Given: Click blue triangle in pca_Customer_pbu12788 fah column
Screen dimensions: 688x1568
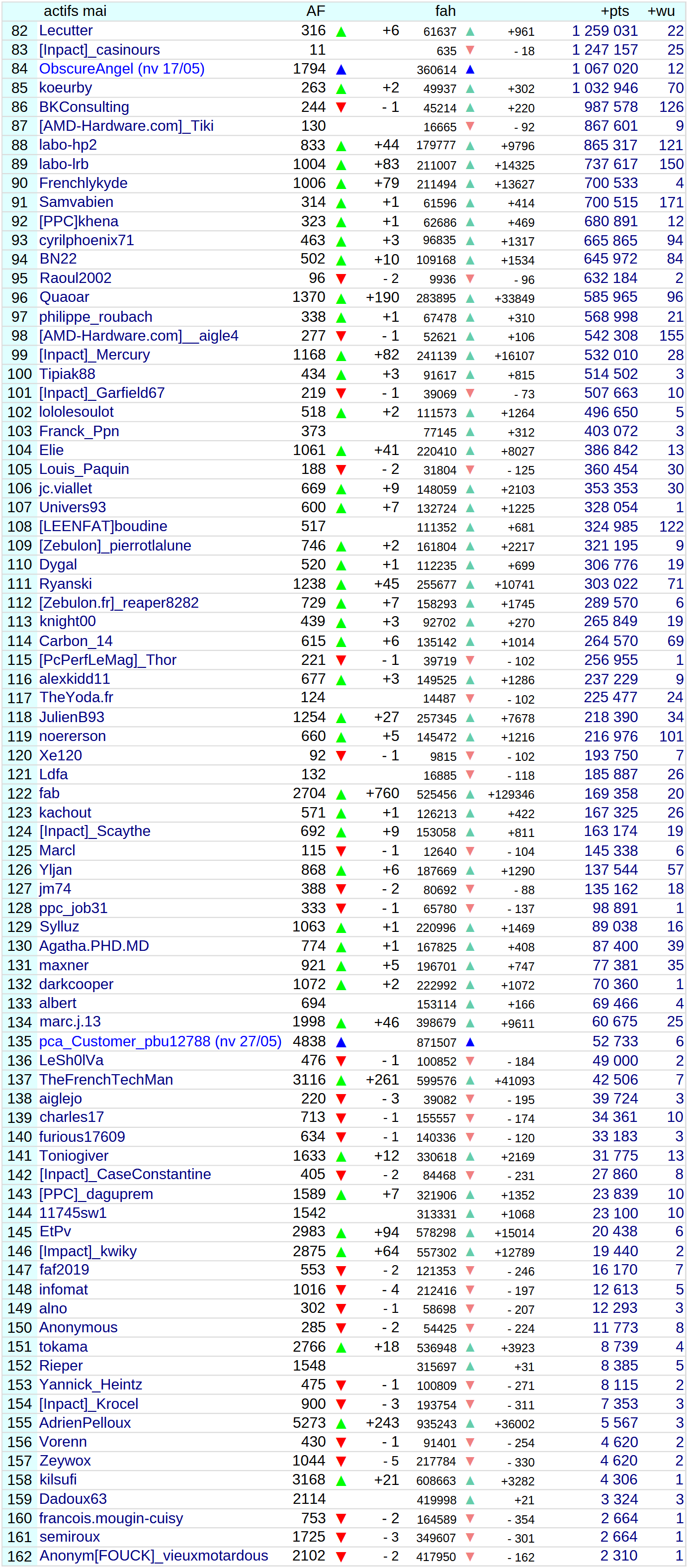Looking at the screenshot, I should click(470, 1042).
